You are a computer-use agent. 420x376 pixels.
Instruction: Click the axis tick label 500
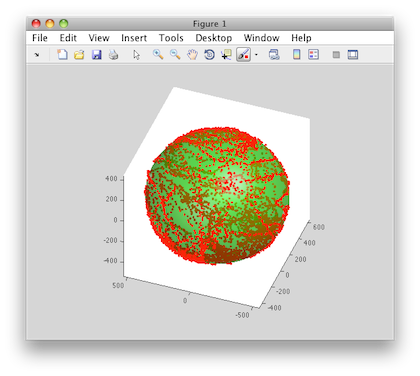click(x=118, y=286)
